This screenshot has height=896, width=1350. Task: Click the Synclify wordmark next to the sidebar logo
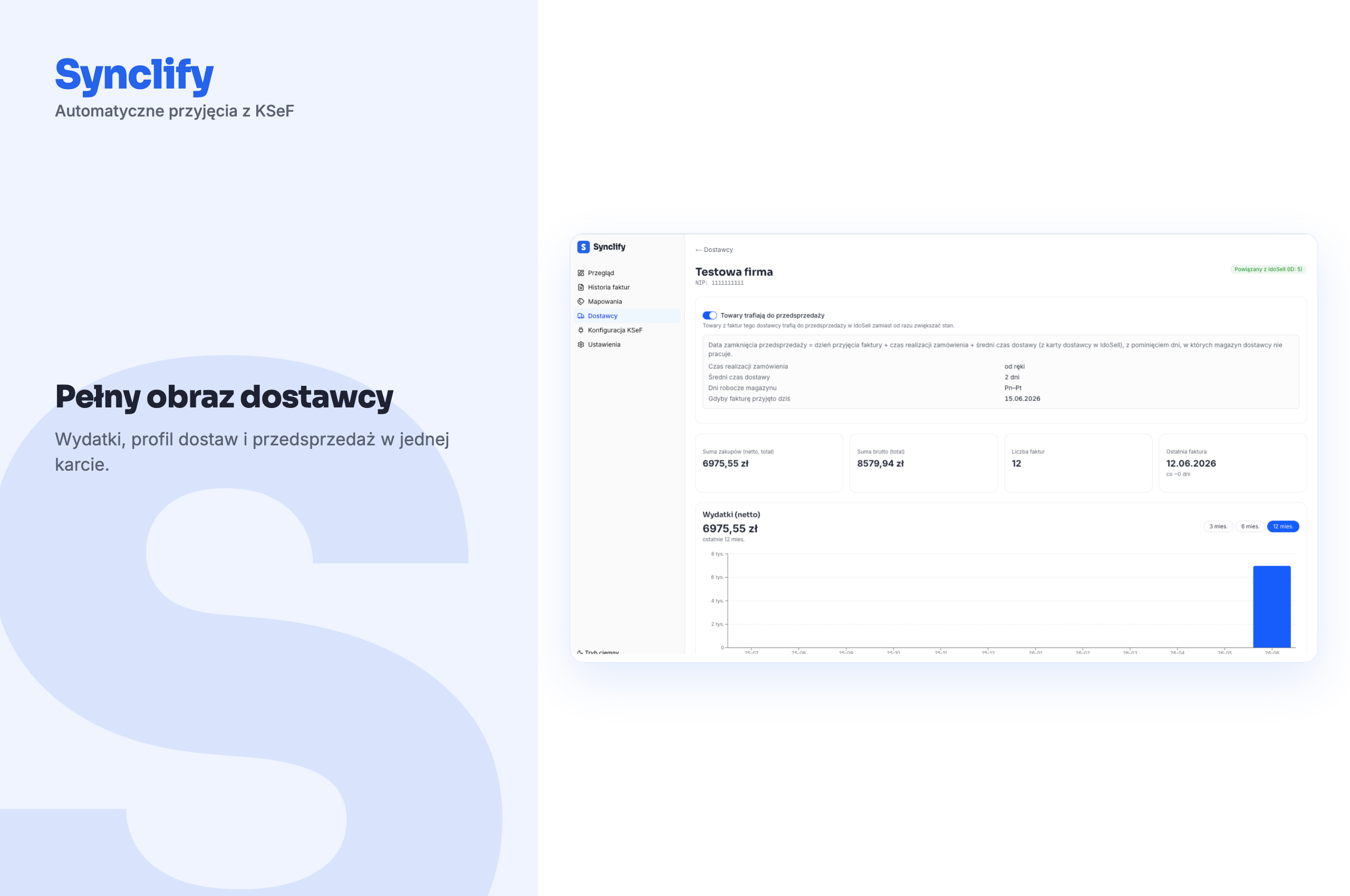click(x=610, y=247)
